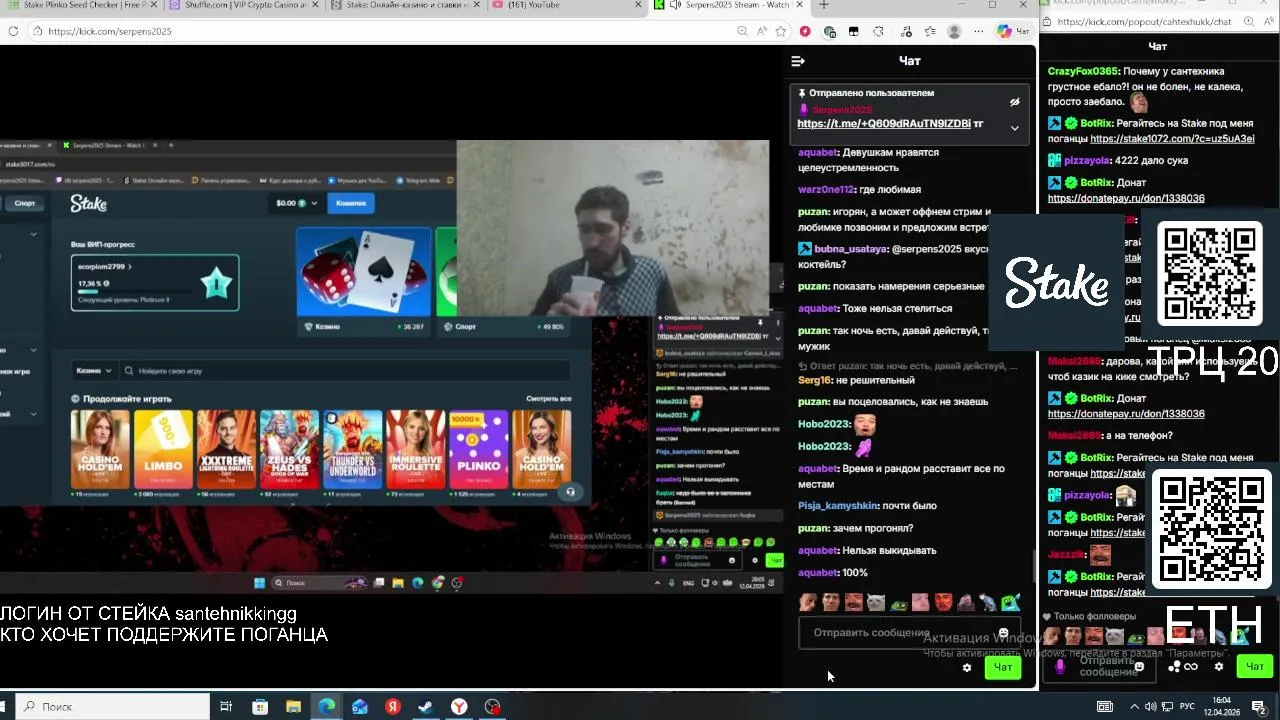Show hidden tray icons chevron
The image size is (1280, 720).
coord(1133,707)
